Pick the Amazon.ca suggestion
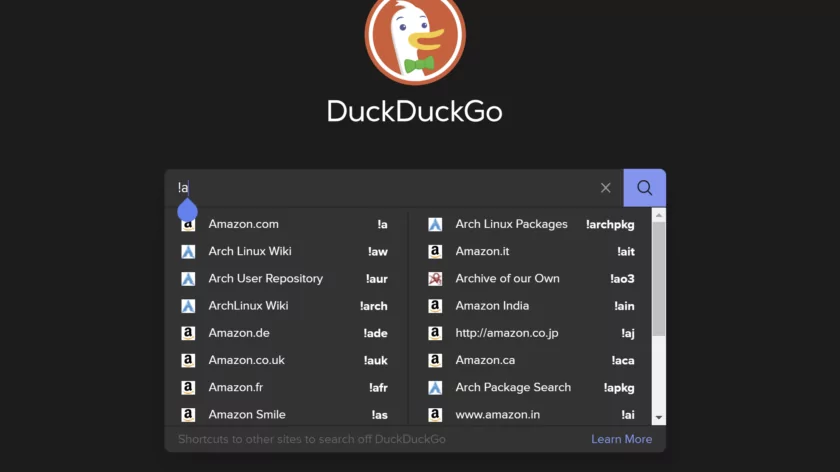The height and width of the screenshot is (472, 840). [531, 360]
